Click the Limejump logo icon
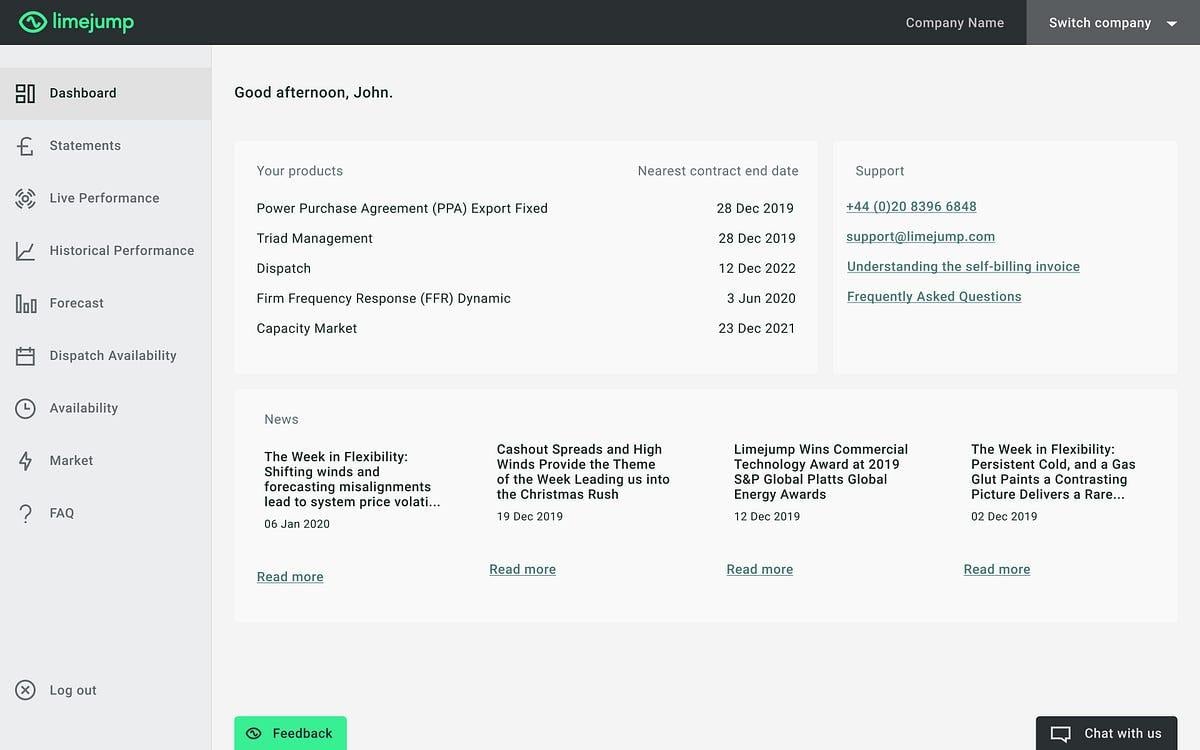 [32, 22]
